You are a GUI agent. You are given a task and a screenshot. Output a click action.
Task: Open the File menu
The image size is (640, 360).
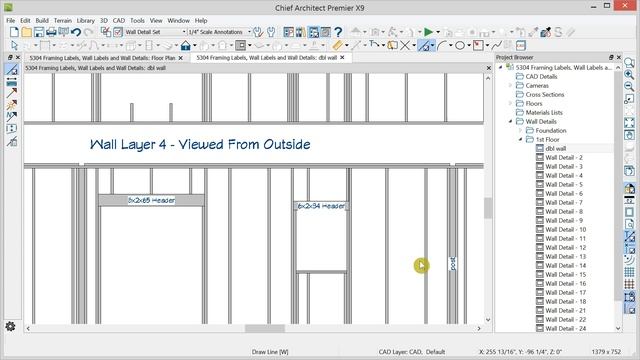pyautogui.click(x=11, y=20)
